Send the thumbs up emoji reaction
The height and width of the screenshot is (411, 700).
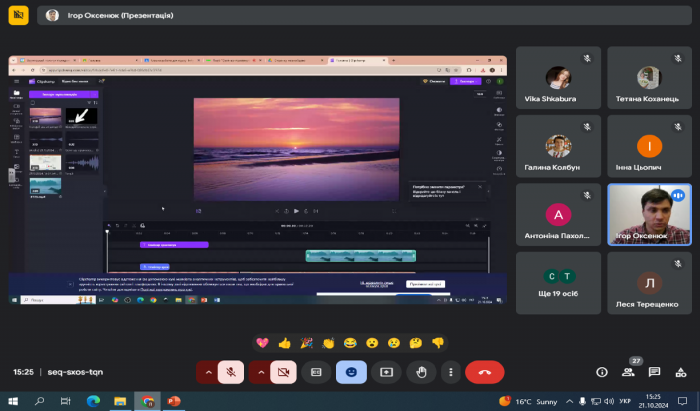285,342
